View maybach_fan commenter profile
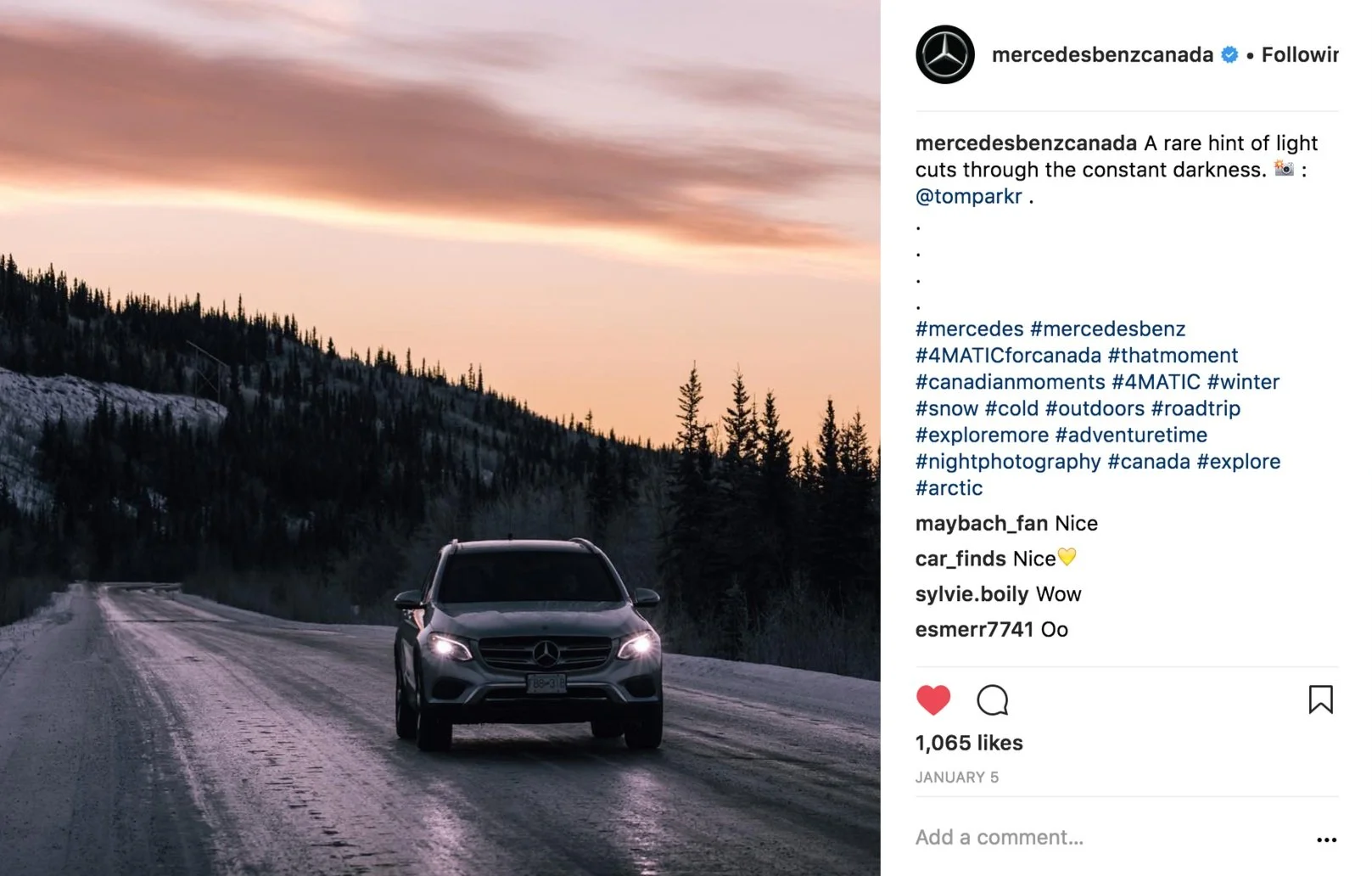The width and height of the screenshot is (1372, 876). (982, 524)
